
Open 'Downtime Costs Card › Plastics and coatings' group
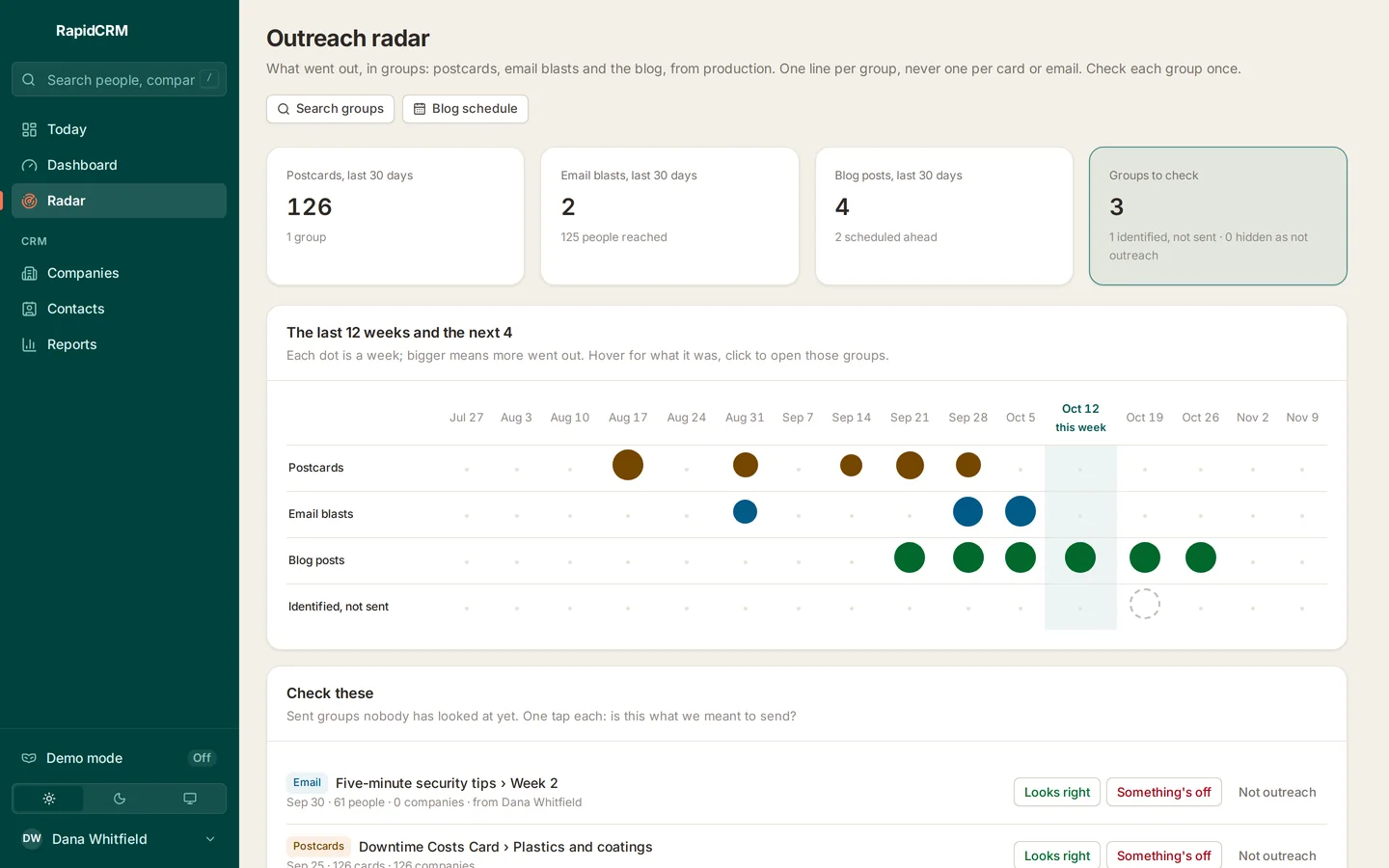505,847
